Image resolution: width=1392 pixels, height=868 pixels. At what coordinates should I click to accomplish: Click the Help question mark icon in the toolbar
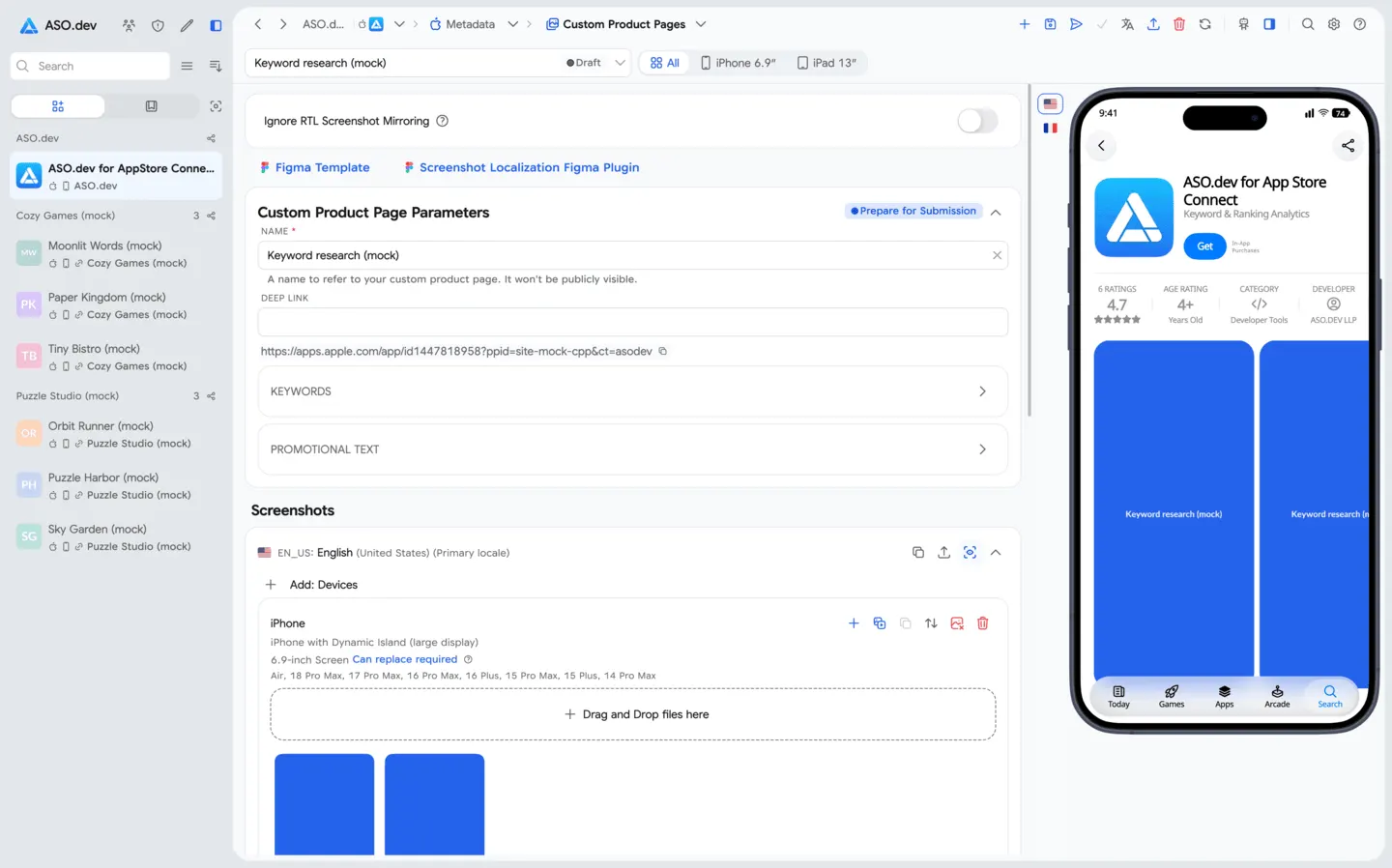pyautogui.click(x=1360, y=24)
